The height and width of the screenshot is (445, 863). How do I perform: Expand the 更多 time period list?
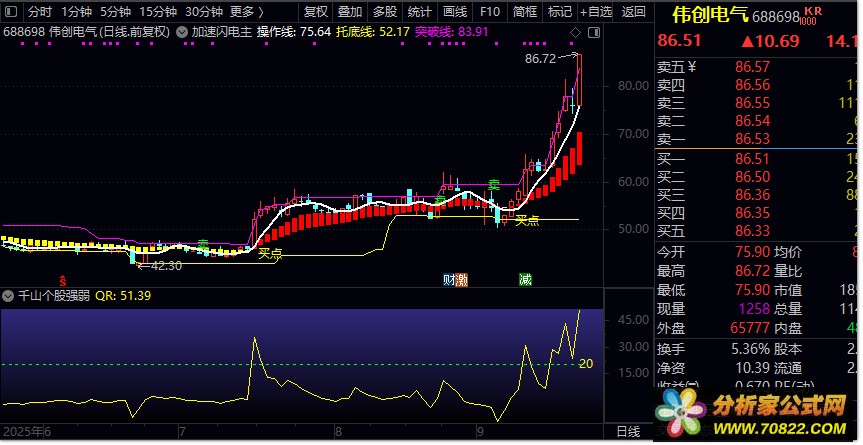click(x=247, y=12)
